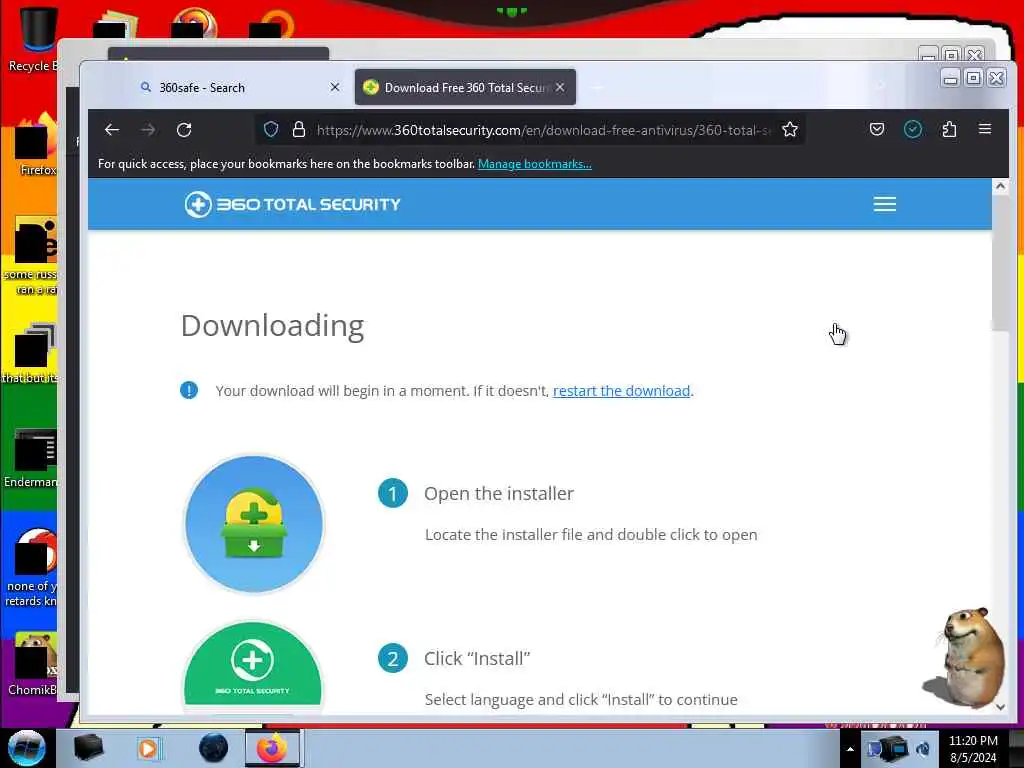
Task: View site security via padlock icon
Action: coord(298,129)
